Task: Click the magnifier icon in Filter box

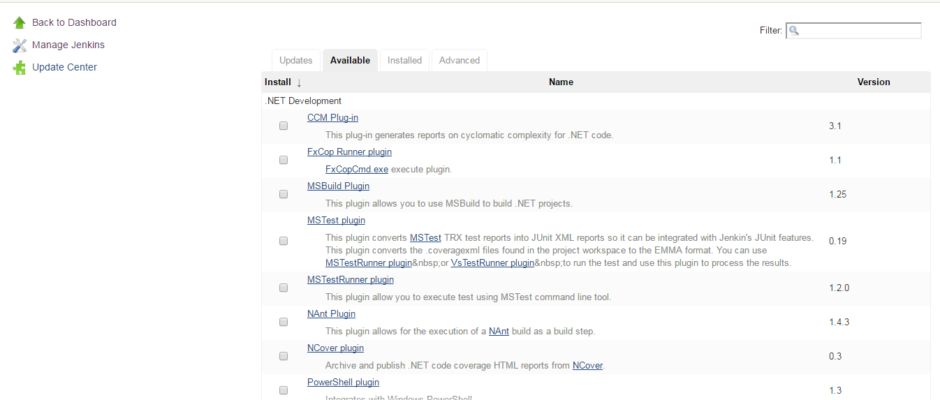Action: click(794, 31)
